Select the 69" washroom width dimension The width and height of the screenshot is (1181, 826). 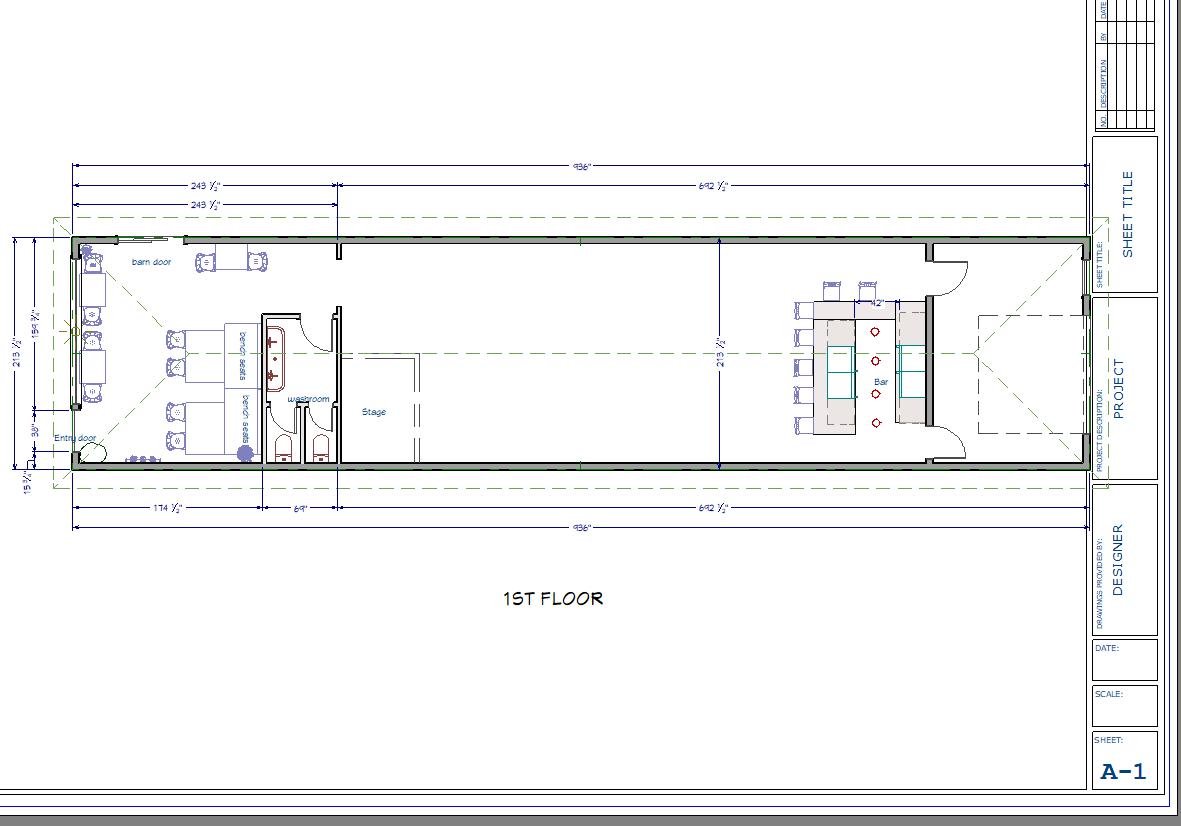[300, 508]
